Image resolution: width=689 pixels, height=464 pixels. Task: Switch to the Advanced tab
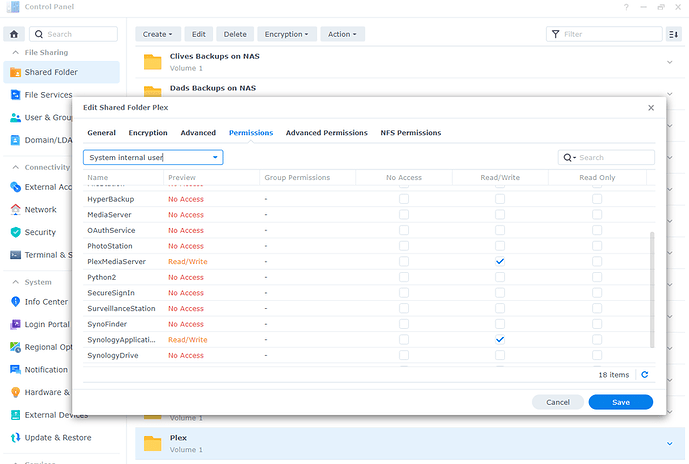pyautogui.click(x=198, y=133)
